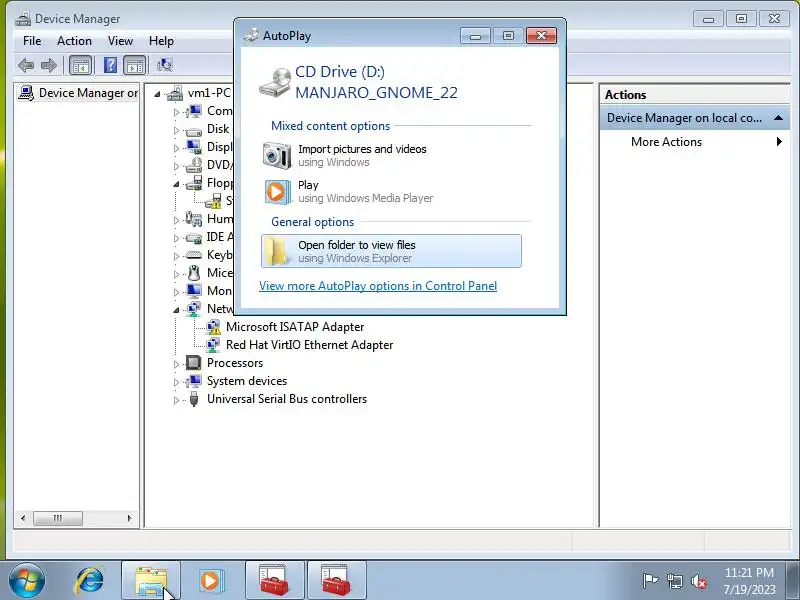Expand the System devices category
800x600 pixels.
177,382
